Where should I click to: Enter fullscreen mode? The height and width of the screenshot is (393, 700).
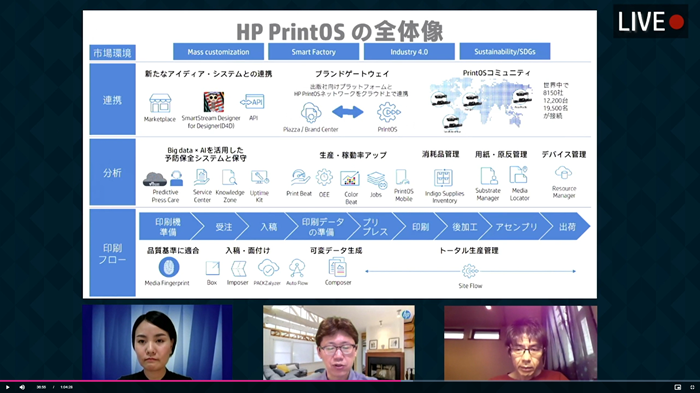point(692,387)
